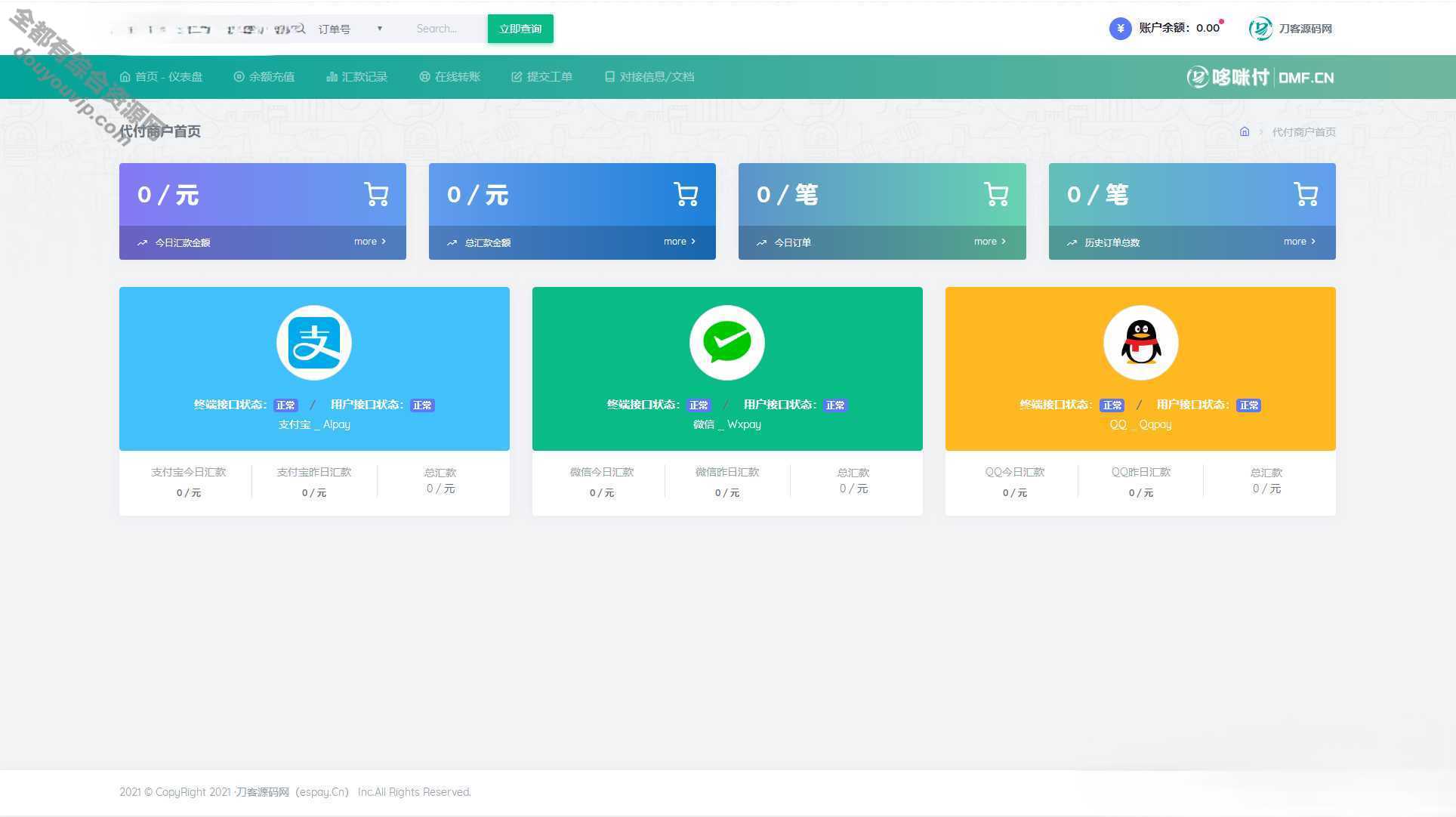The height and width of the screenshot is (817, 1456).
Task: Click 终端接口状态 正常 badge on Alipay card
Action: [x=285, y=405]
